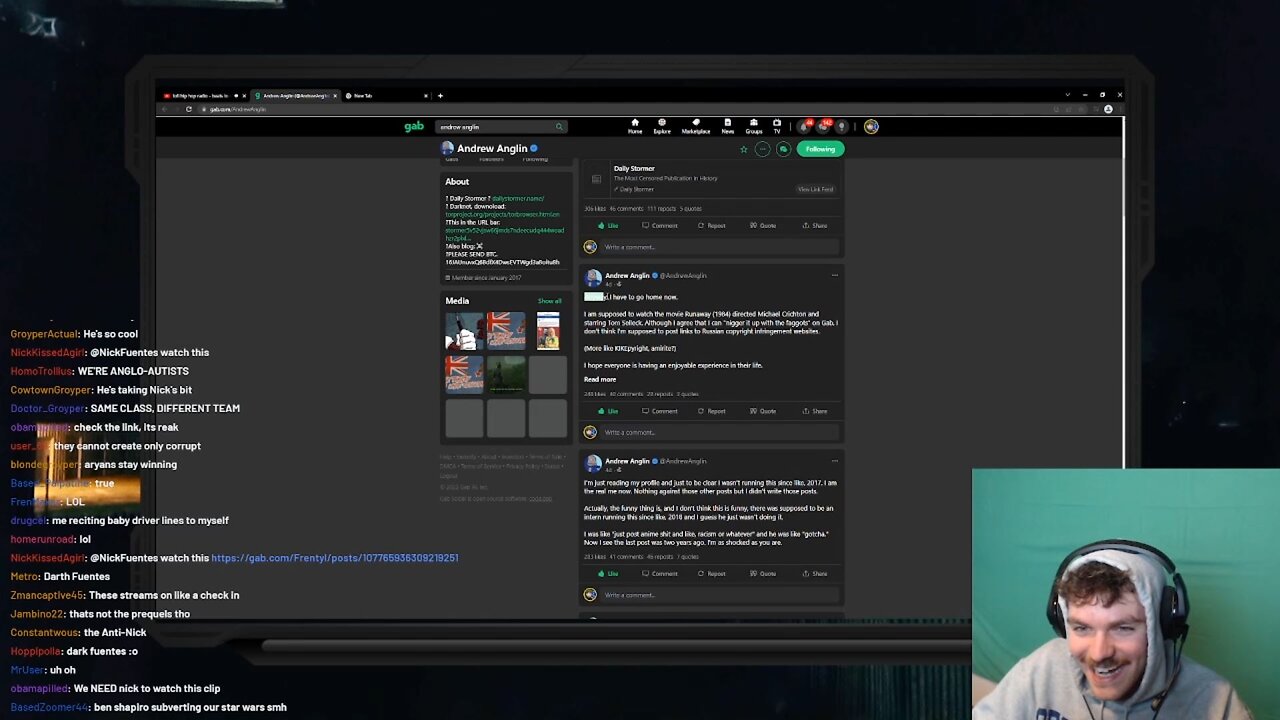Open the torproject.org link in About

[502, 215]
